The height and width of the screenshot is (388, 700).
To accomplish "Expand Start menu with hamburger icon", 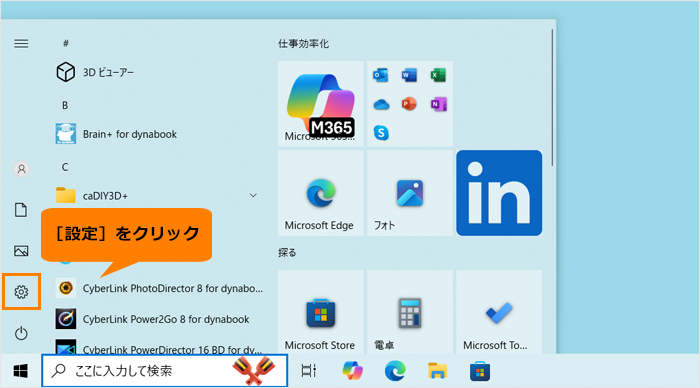I will [21, 44].
